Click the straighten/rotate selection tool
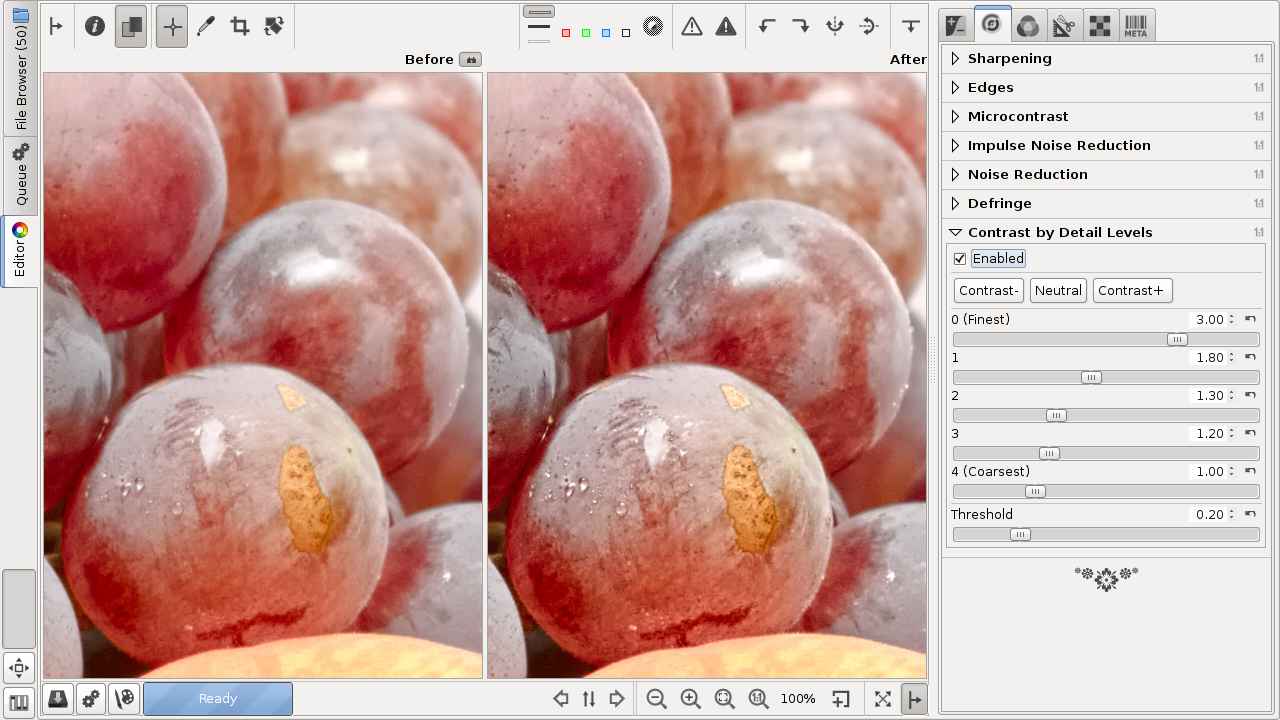Screen dimensions: 1280x720 (274, 27)
